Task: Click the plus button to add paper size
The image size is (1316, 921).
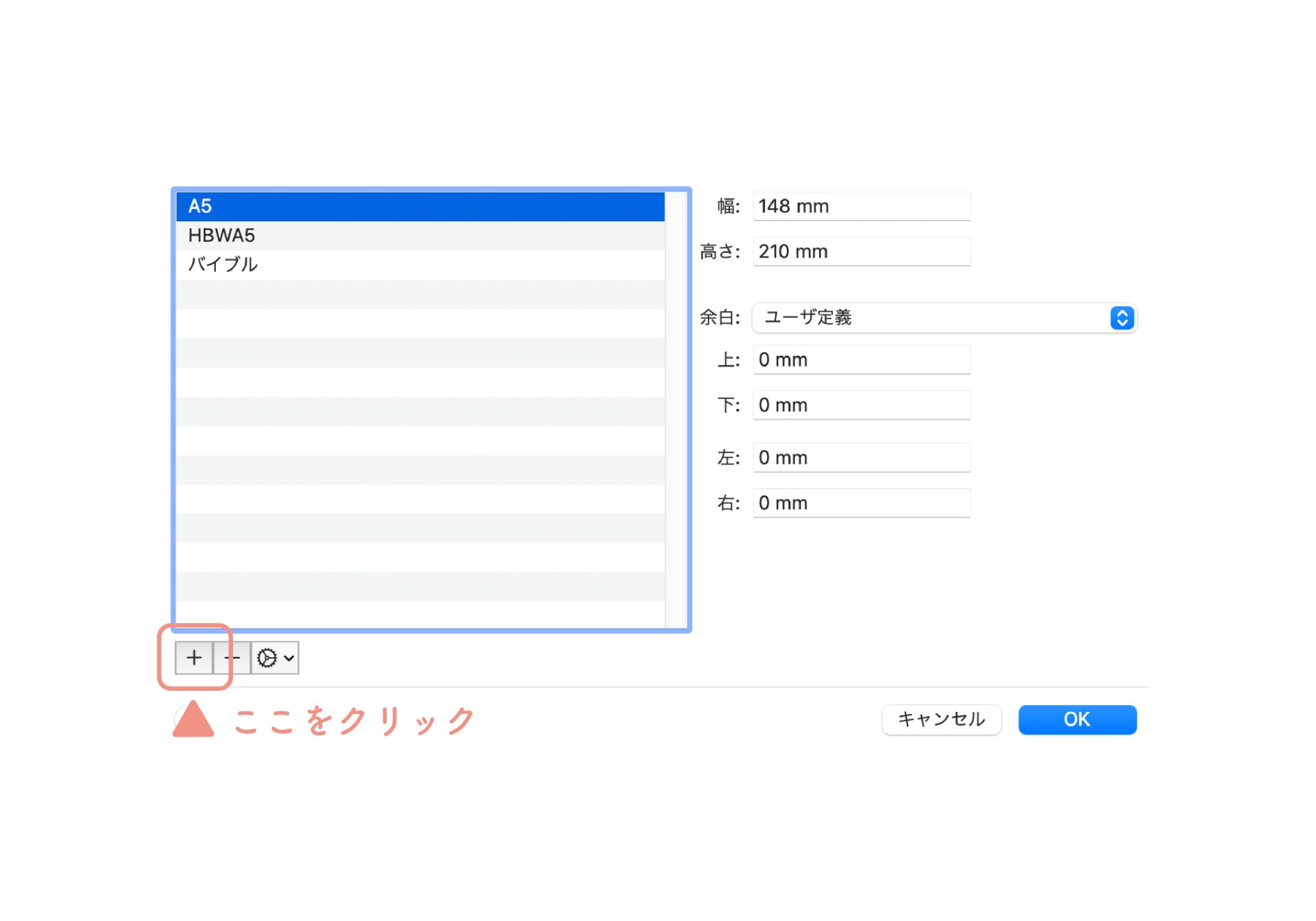Action: pos(194,658)
